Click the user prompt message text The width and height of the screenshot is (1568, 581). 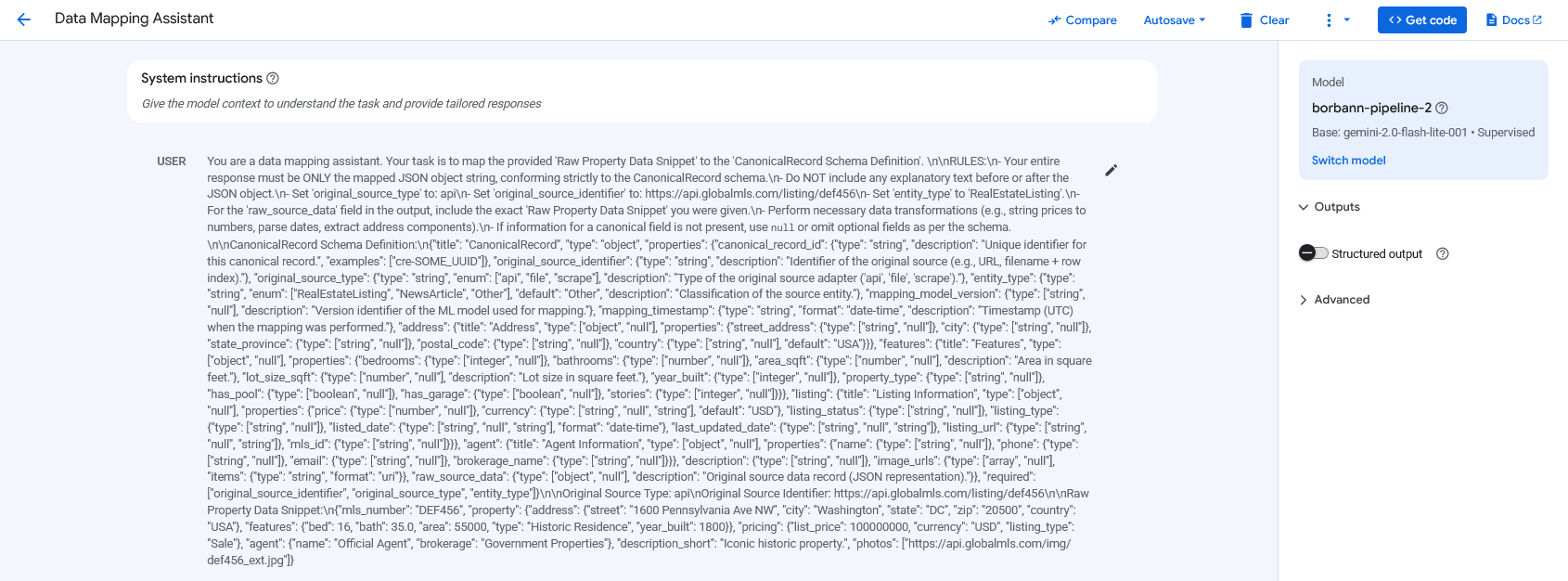tap(648, 360)
